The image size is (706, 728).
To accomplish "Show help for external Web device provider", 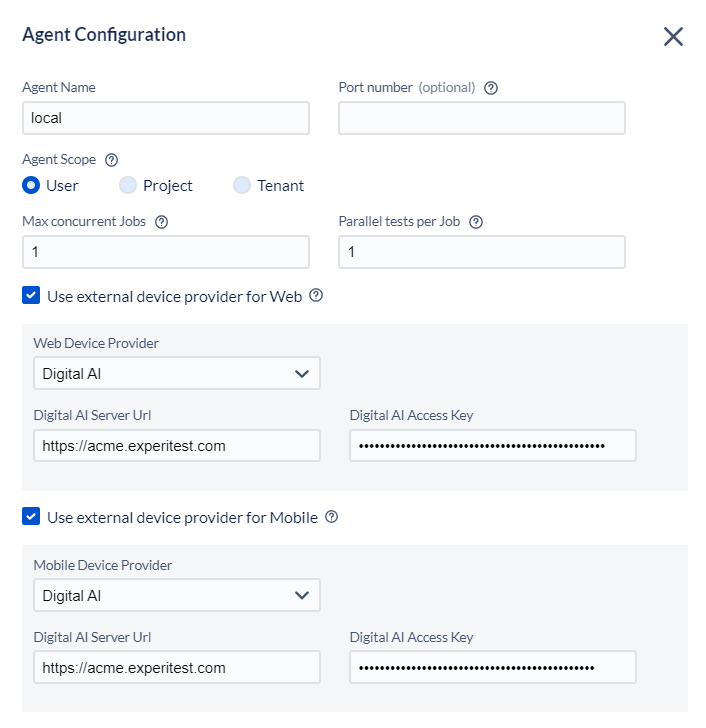I will click(x=316, y=295).
